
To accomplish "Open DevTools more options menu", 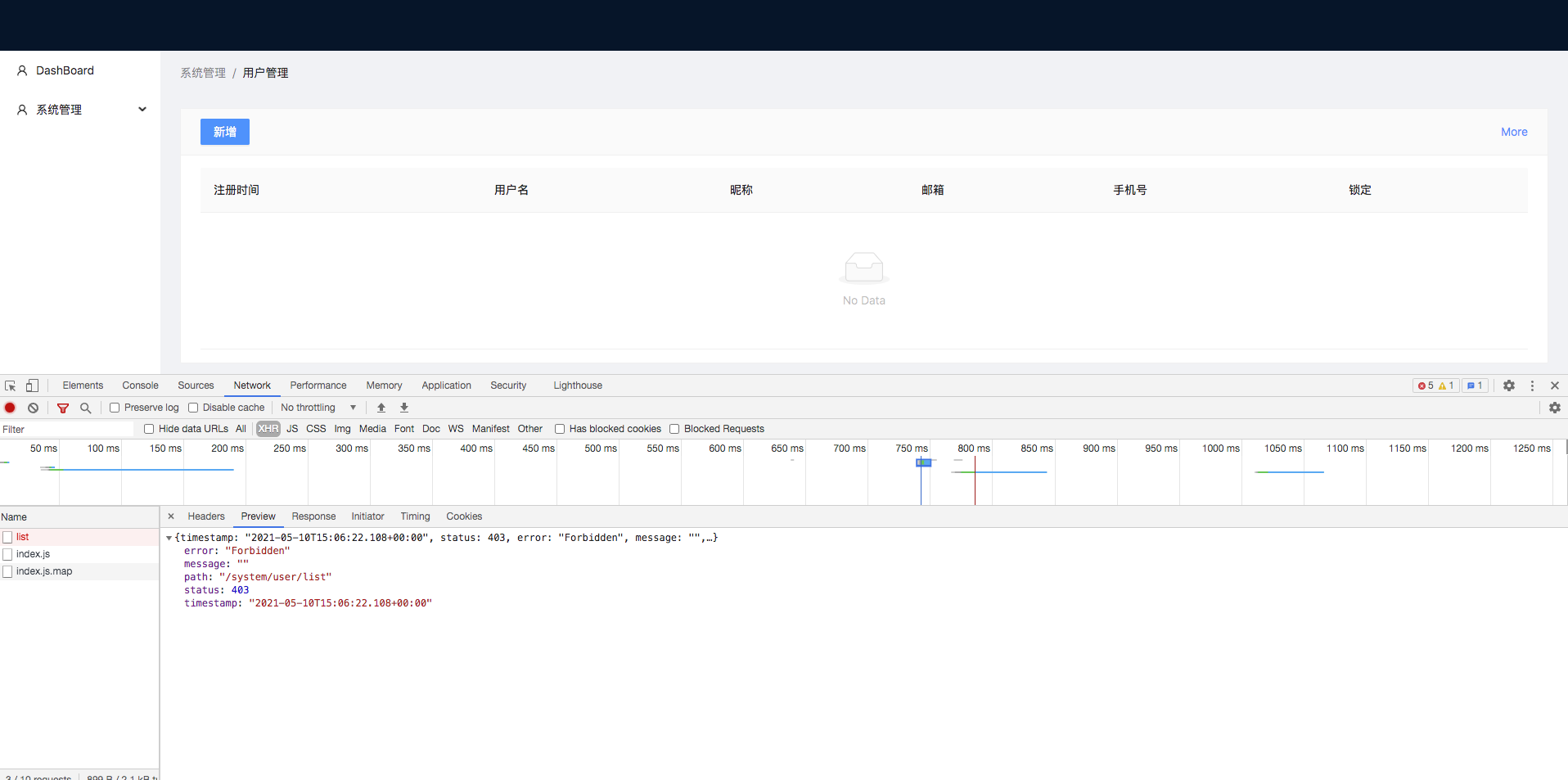I will [1533, 385].
